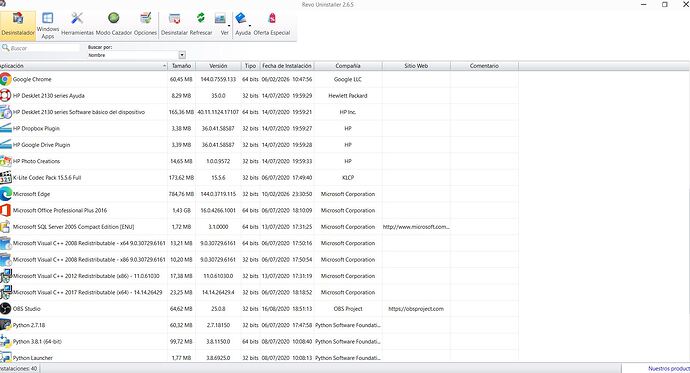This screenshot has height=373, width=690.
Task: Click the version 25.0.8 cell
Action: coord(218,309)
